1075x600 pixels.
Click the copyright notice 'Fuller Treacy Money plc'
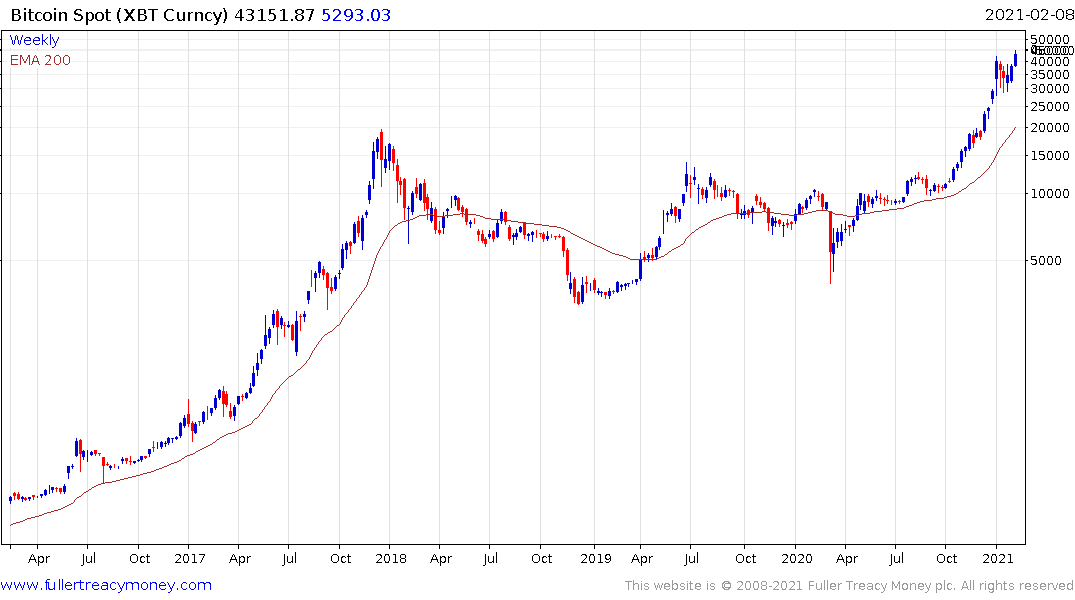881,586
